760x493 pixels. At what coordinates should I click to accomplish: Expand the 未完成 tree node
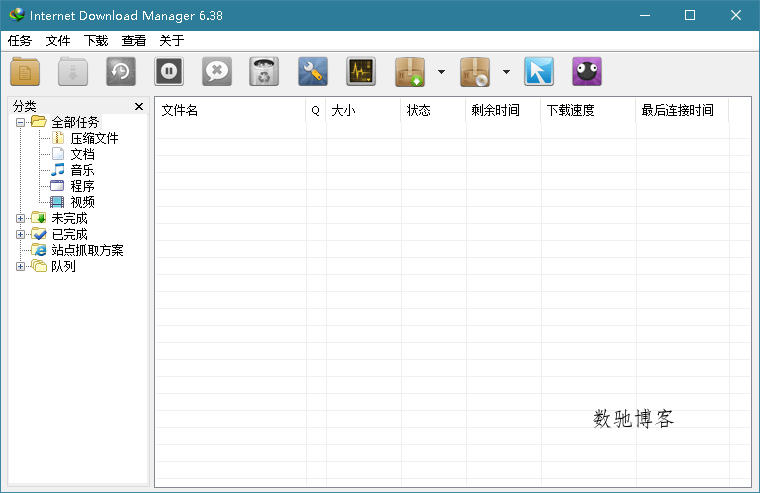pos(20,218)
